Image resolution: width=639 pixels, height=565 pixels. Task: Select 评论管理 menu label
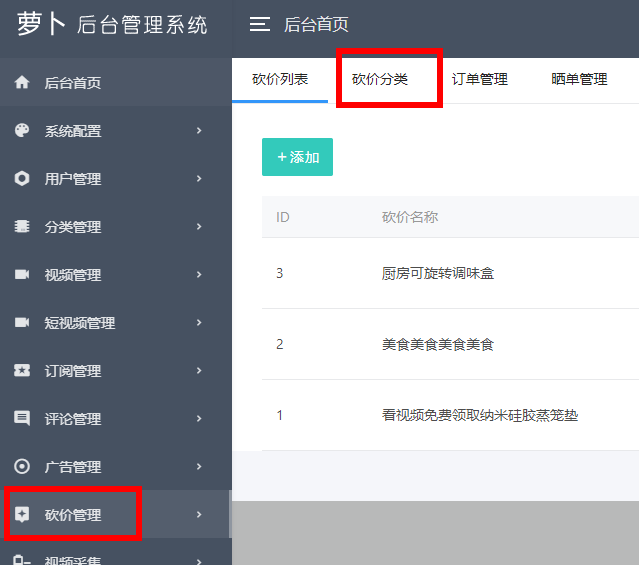point(73,419)
